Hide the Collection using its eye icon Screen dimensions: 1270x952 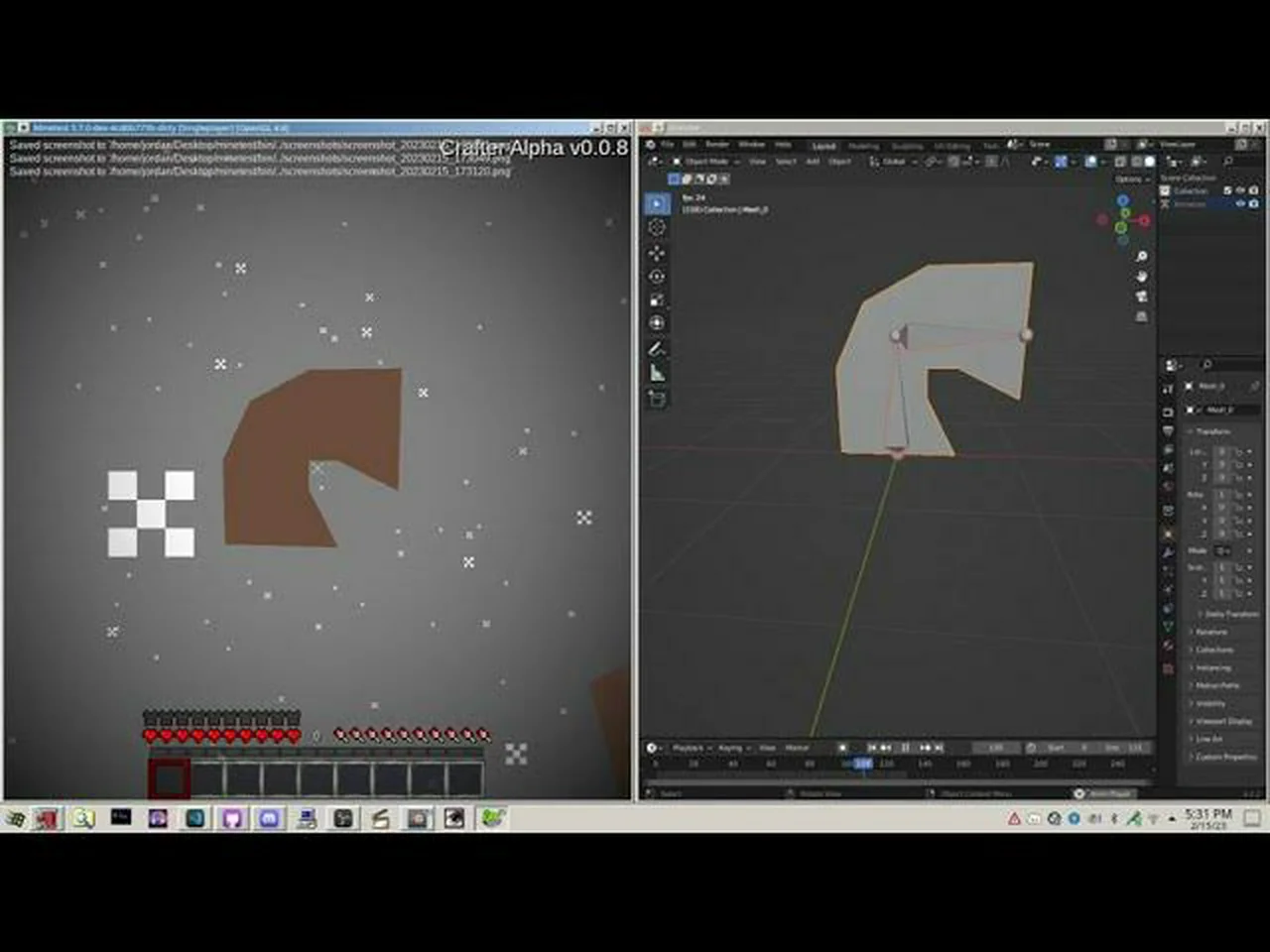(1240, 190)
